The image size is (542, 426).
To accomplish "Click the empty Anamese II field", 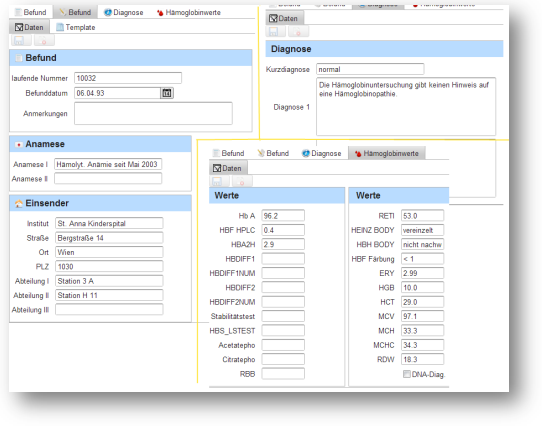I will pyautogui.click(x=108, y=178).
